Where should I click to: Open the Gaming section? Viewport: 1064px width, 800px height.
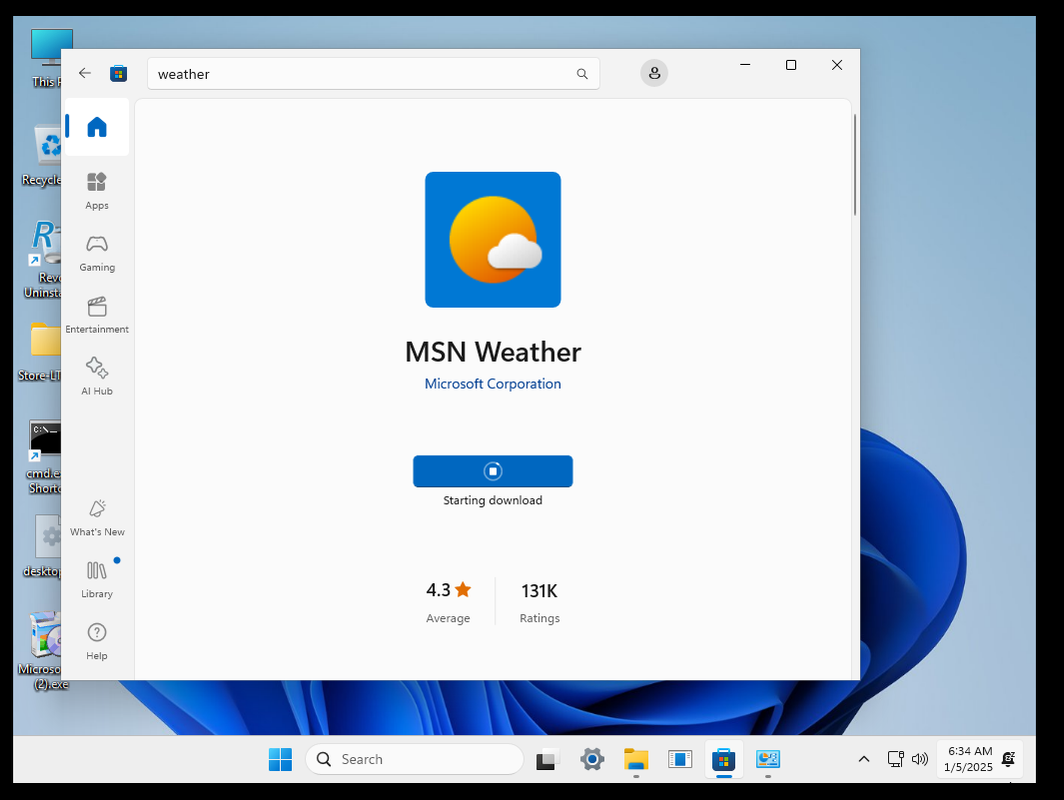(97, 254)
